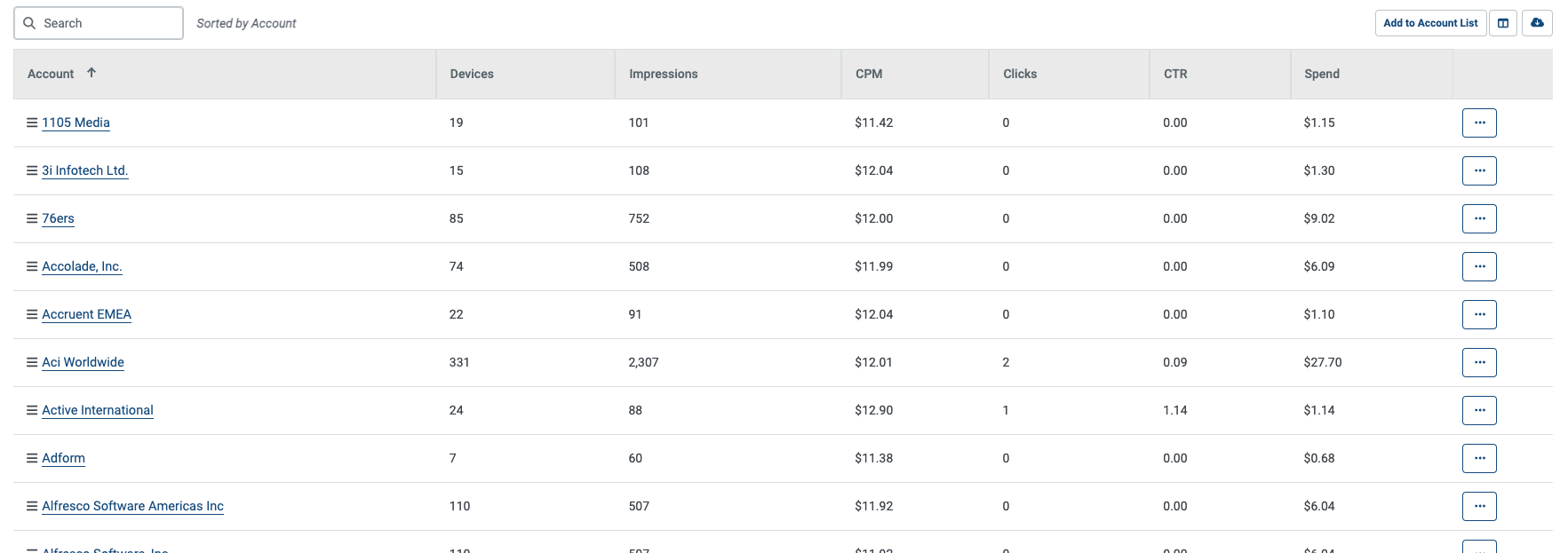Select CPM value $11.99

874,266
